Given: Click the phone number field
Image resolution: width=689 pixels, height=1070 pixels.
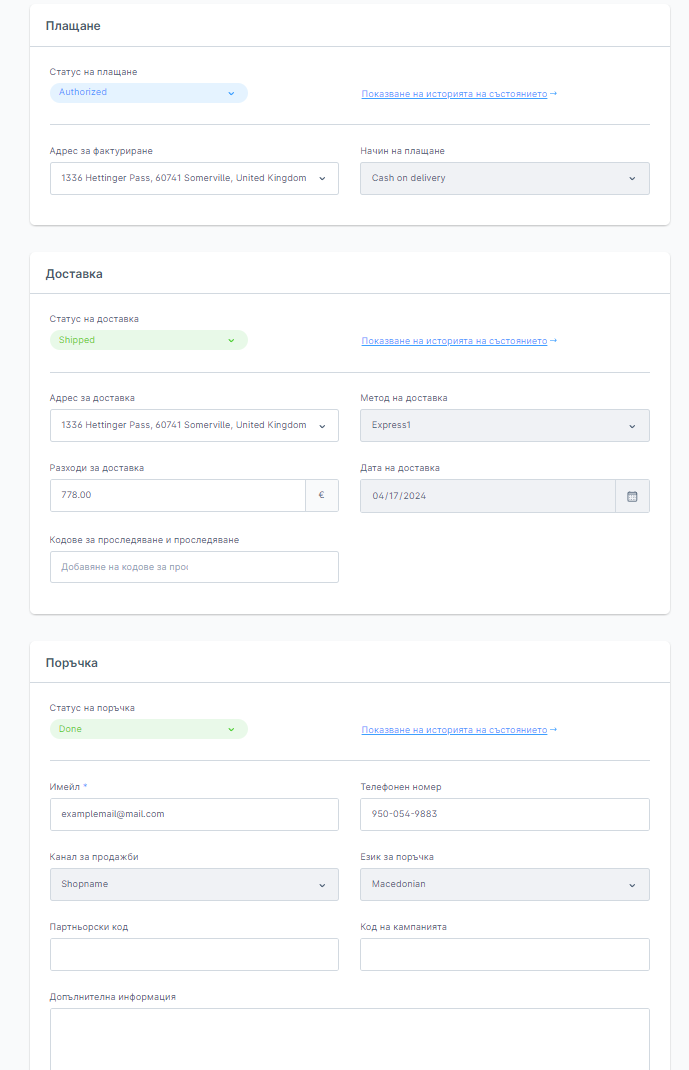Looking at the screenshot, I should tap(504, 814).
